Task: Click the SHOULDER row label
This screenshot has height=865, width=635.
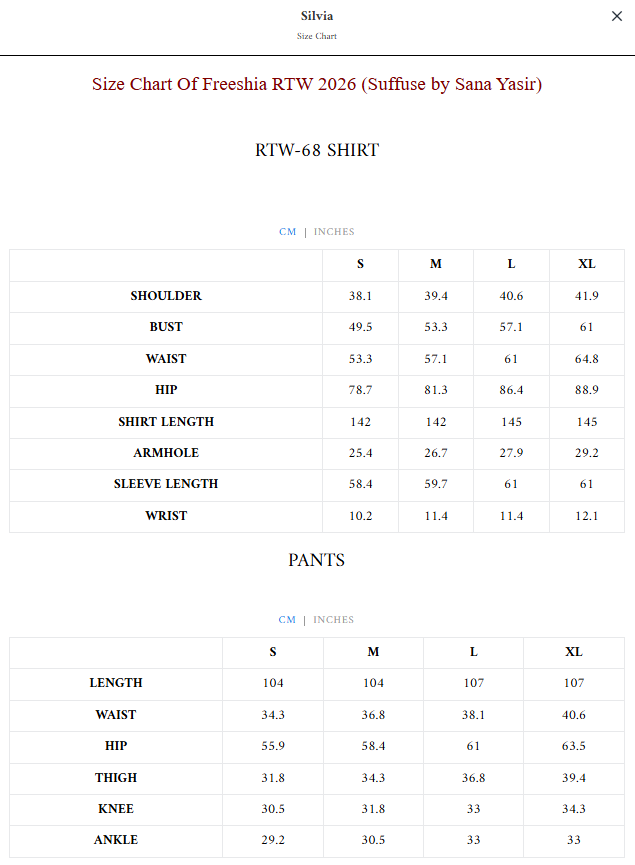Action: point(166,296)
